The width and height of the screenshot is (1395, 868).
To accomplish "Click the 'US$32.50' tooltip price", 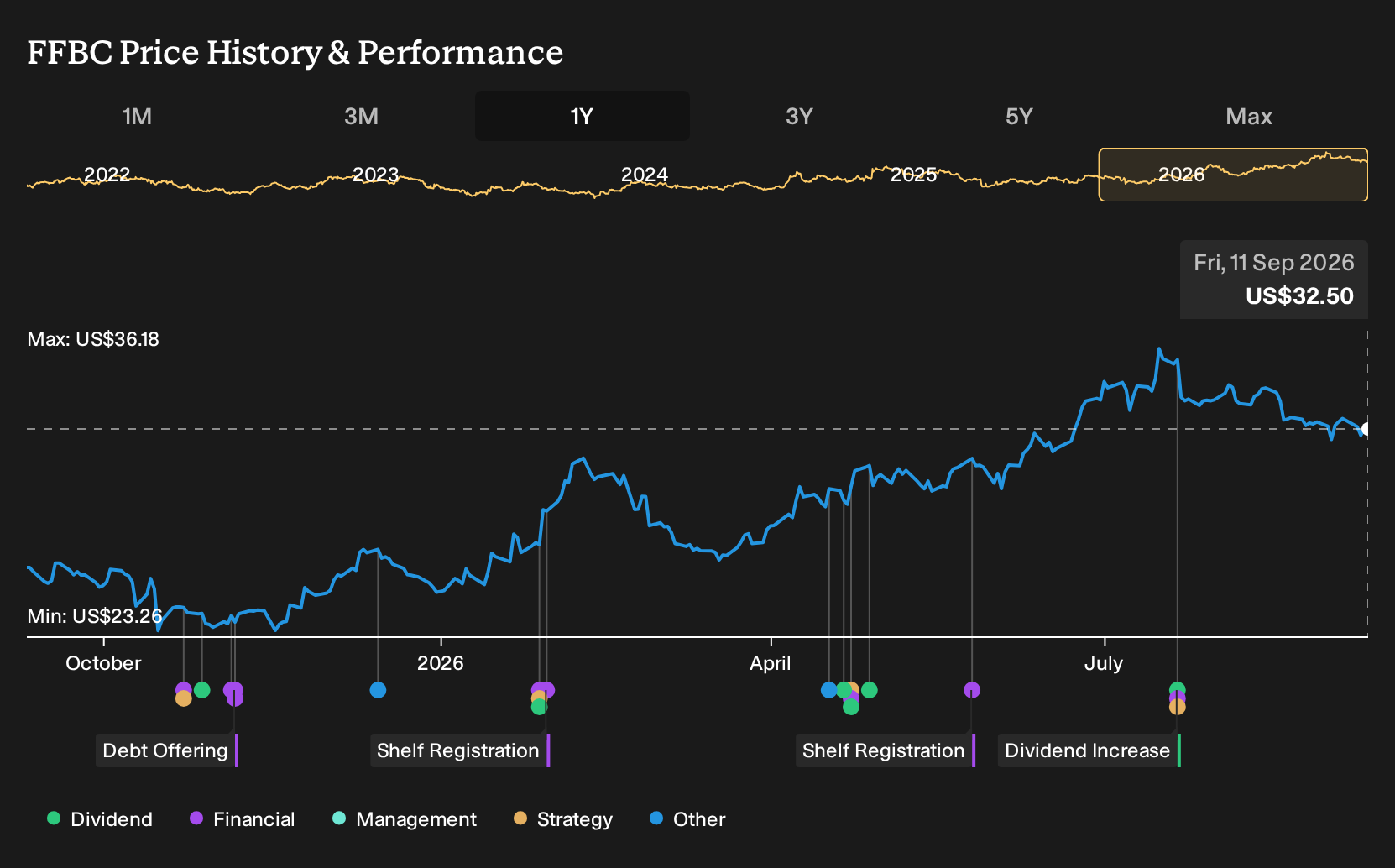I will 1299,296.
